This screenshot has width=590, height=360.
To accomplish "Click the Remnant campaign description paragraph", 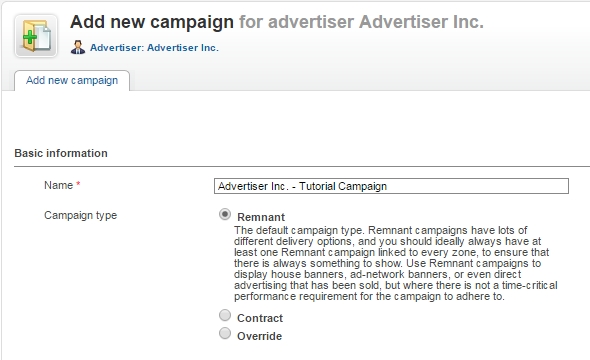I will 395,263.
